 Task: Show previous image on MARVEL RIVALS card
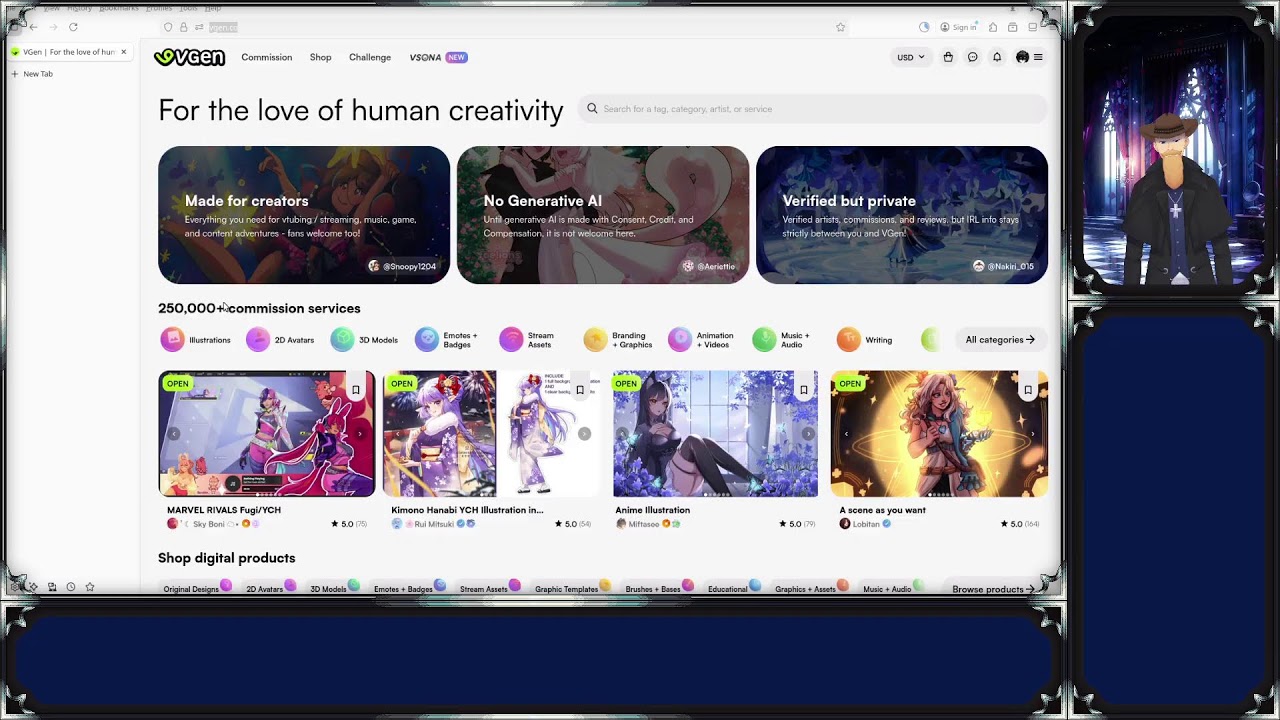(173, 434)
